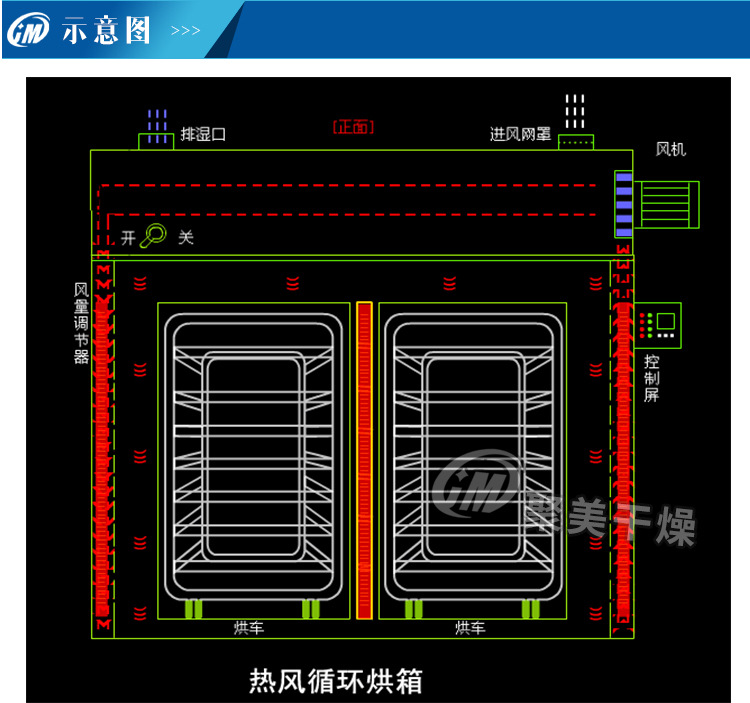Click the upper red dashed airflow line
The height and width of the screenshot is (703, 750).
point(348,185)
